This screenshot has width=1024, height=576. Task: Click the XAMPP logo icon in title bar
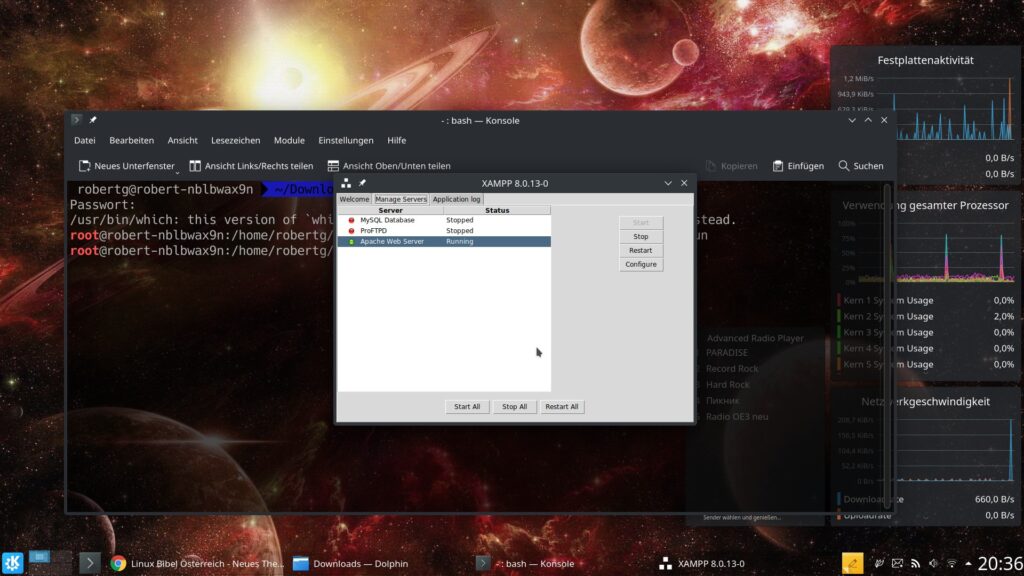346,184
